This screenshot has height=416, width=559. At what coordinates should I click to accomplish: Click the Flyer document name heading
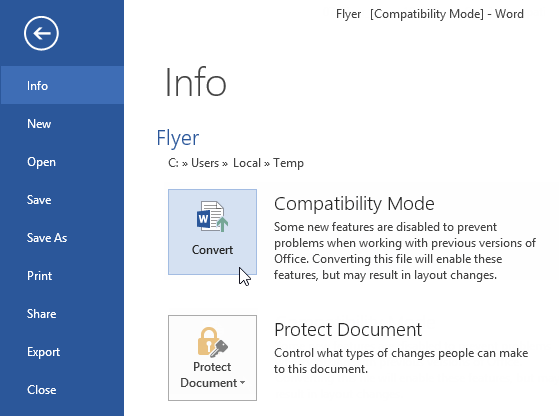[178, 138]
